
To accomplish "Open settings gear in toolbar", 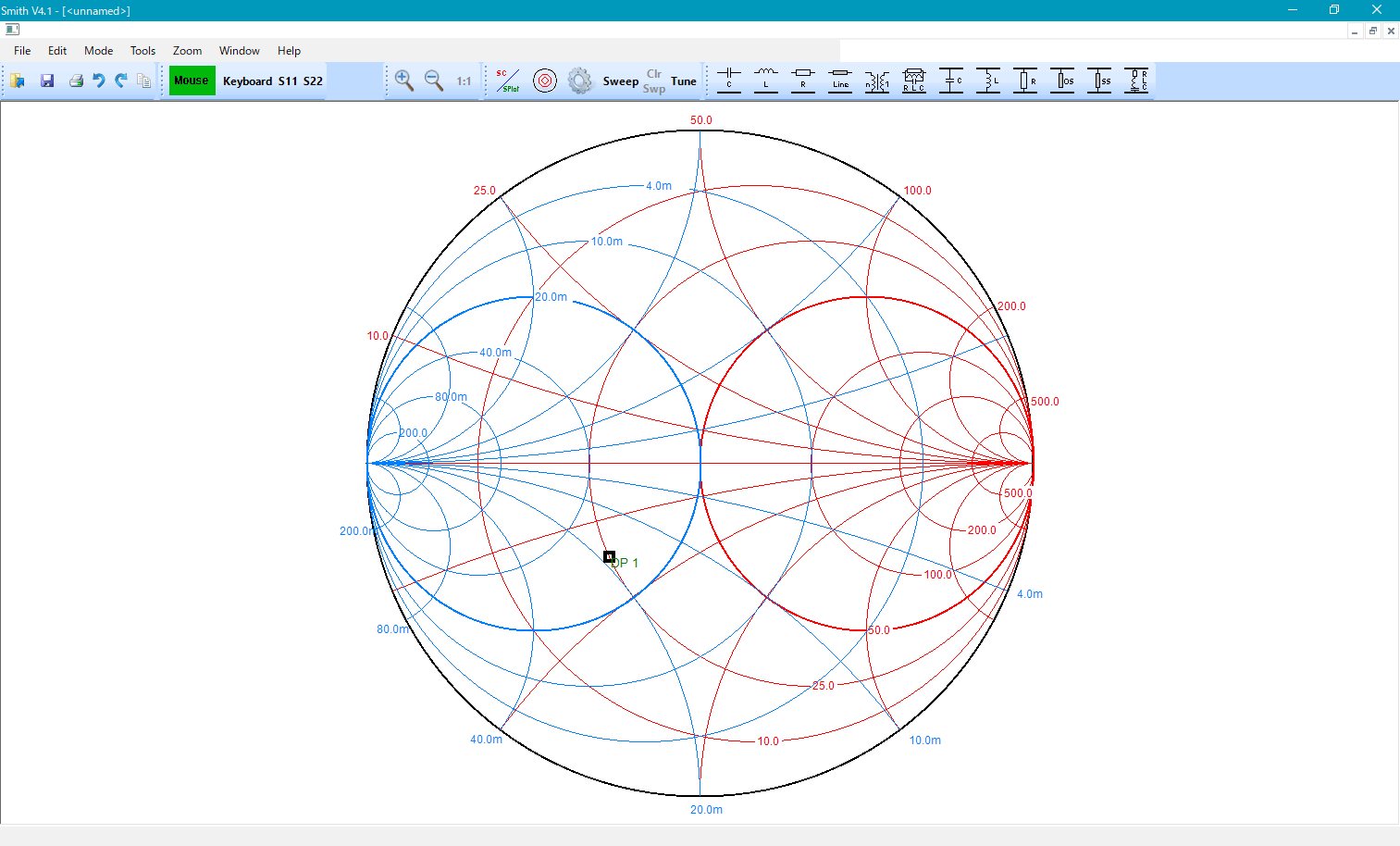I will click(x=580, y=81).
